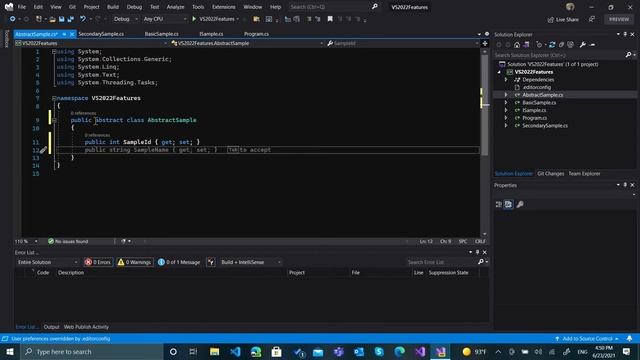This screenshot has width=640, height=360.
Task: Switch to the SecondarySample.cs tab
Action: click(x=101, y=34)
